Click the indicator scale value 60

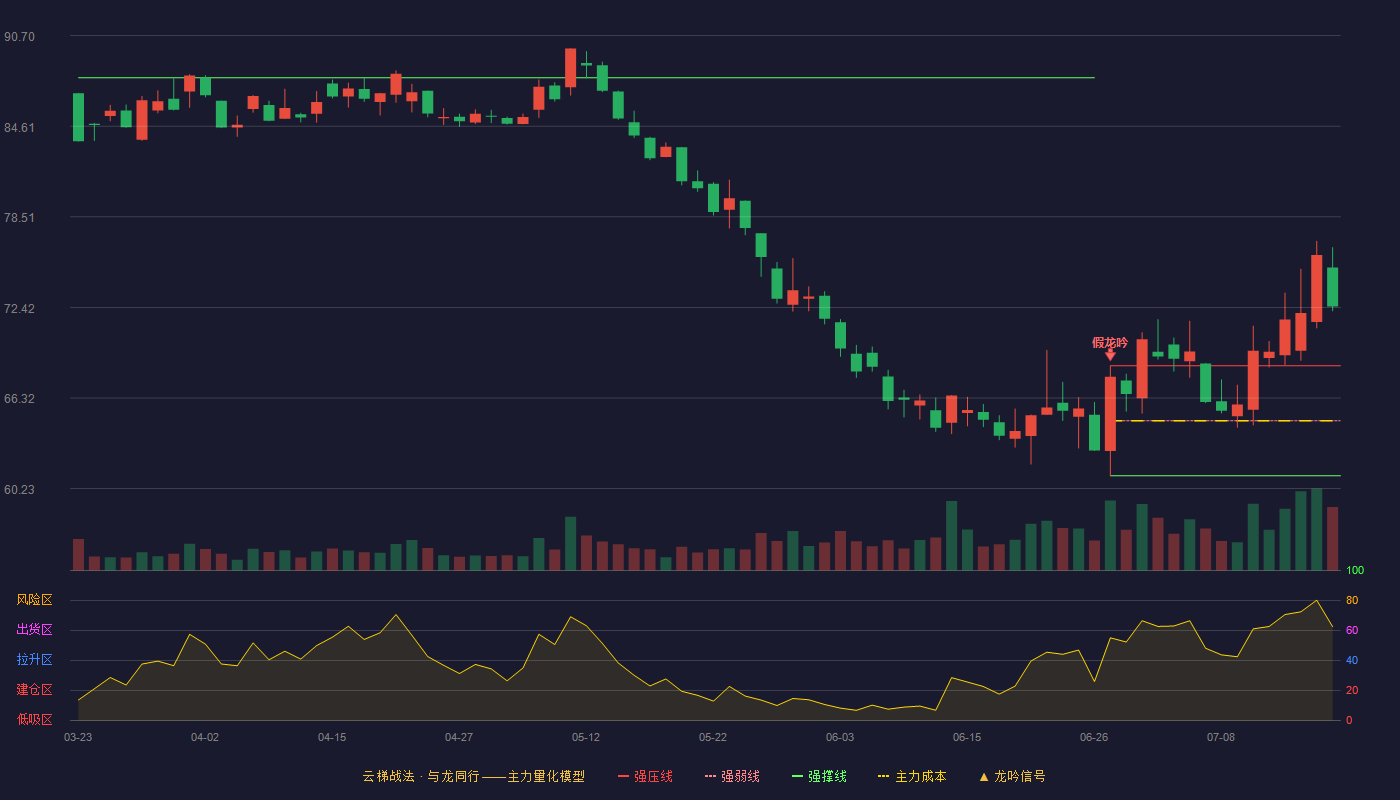tap(1352, 630)
